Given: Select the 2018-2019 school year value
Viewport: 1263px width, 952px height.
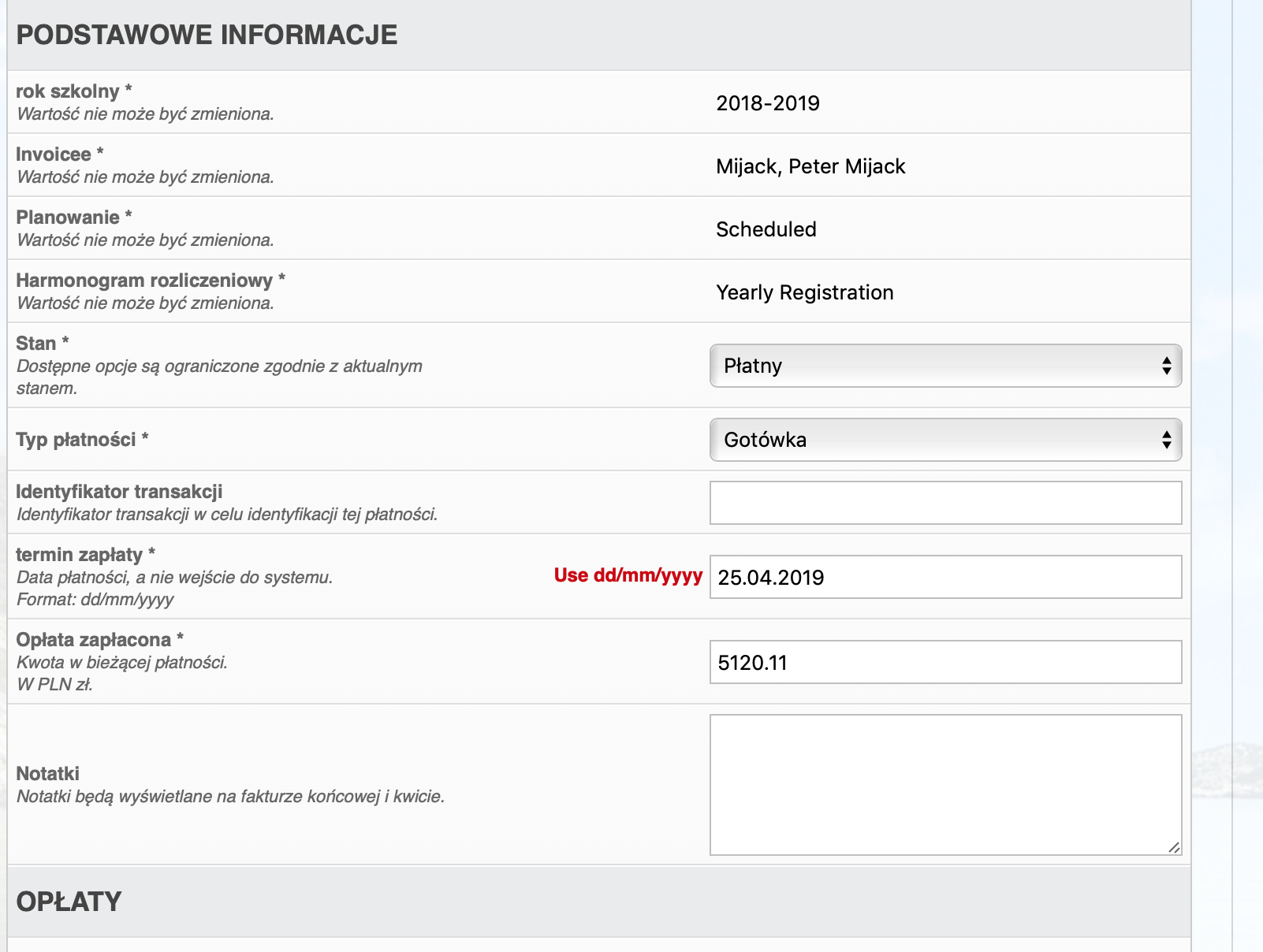Looking at the screenshot, I should [x=768, y=103].
